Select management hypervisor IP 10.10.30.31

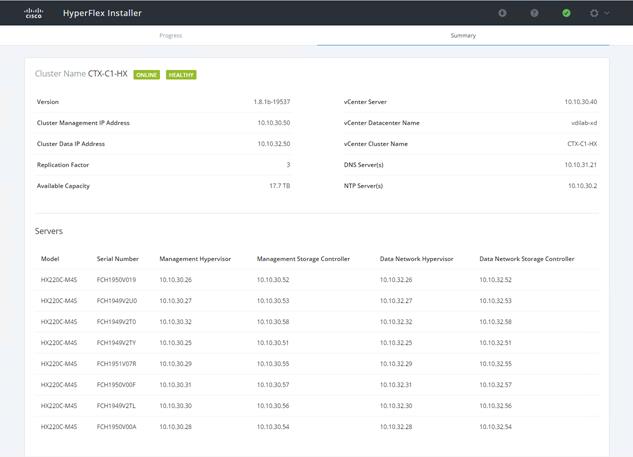tap(175, 385)
